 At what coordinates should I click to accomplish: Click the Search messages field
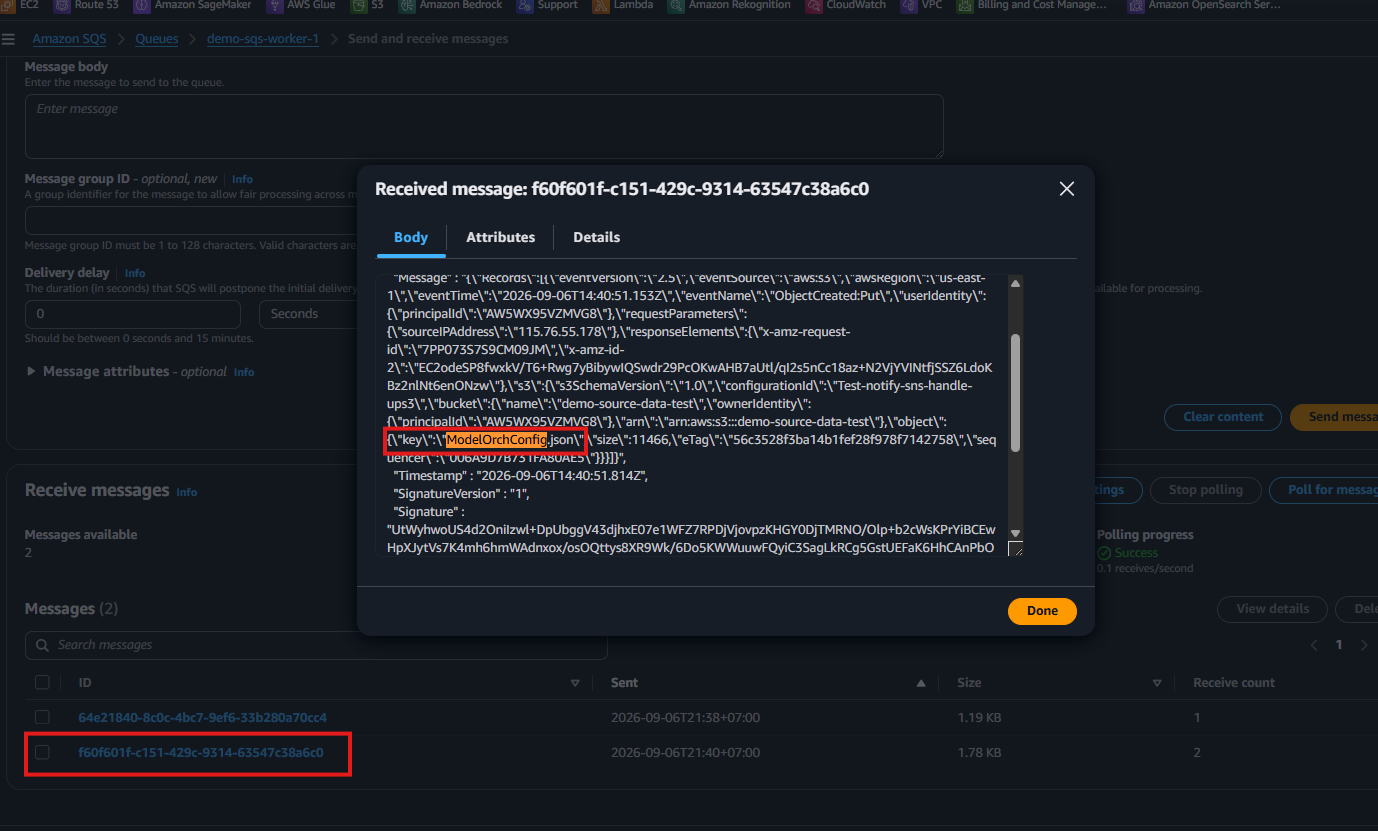pyautogui.click(x=316, y=645)
